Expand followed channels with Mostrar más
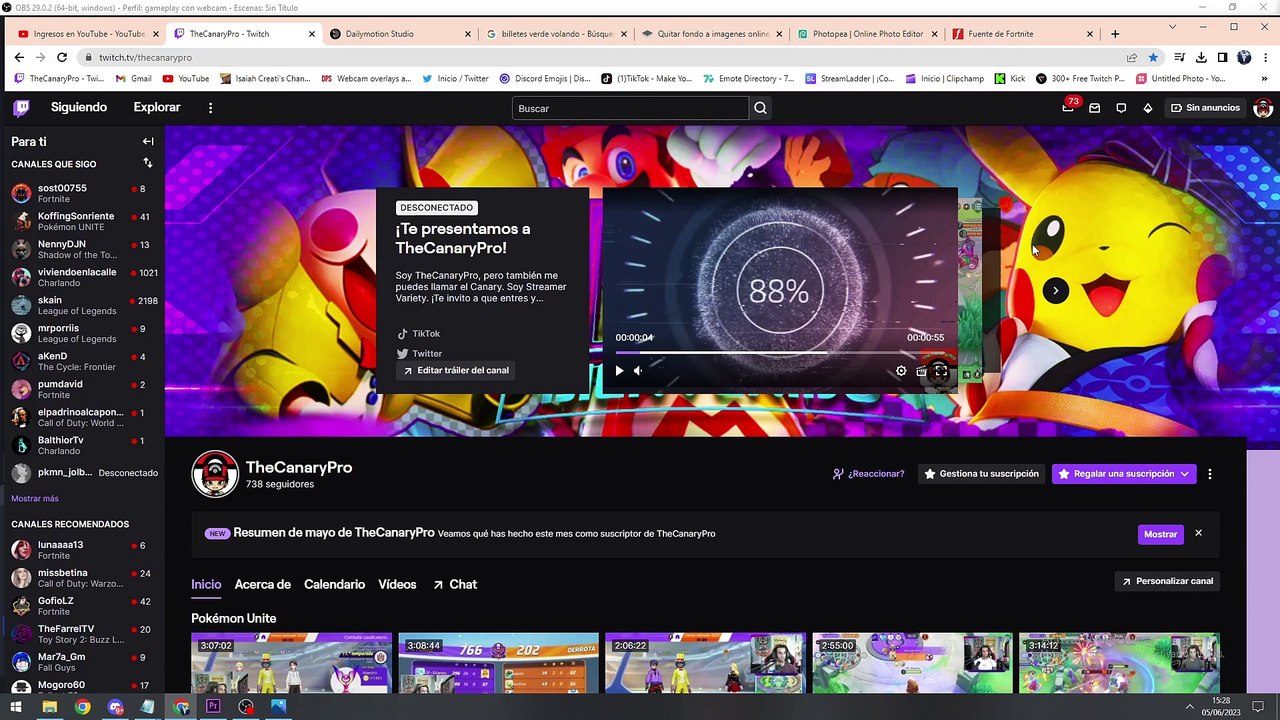The height and width of the screenshot is (720, 1280). [x=35, y=498]
